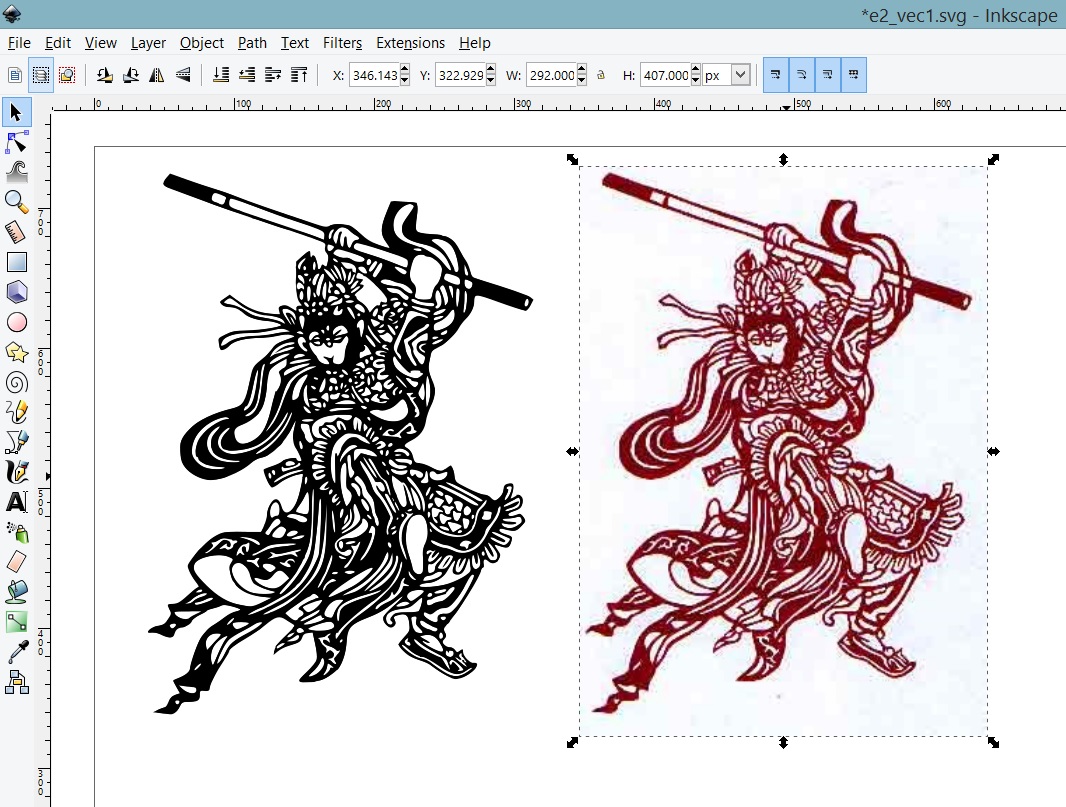Image resolution: width=1066 pixels, height=807 pixels.
Task: Open the Layer menu
Action: [148, 43]
